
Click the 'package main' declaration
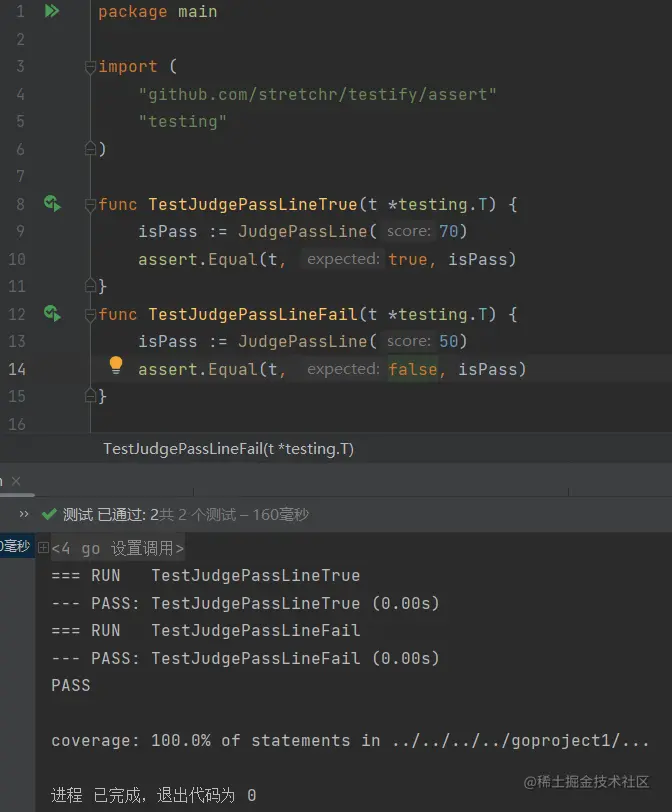pos(158,11)
